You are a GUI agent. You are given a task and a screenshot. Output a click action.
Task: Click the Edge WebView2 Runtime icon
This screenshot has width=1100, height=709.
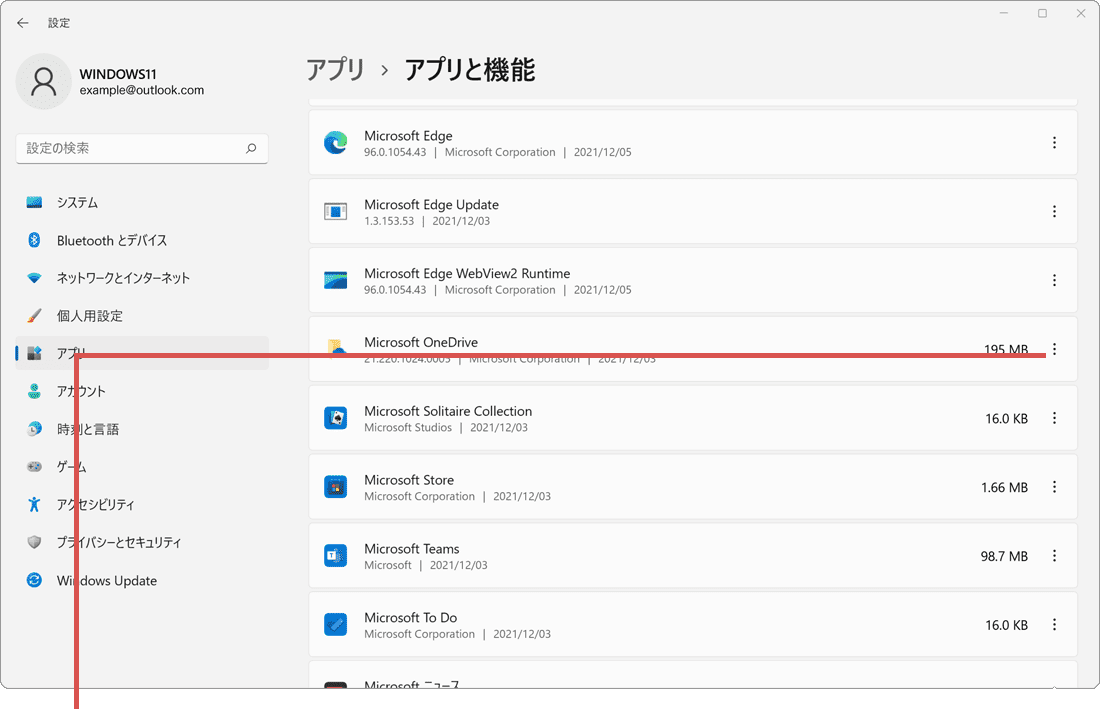[335, 281]
